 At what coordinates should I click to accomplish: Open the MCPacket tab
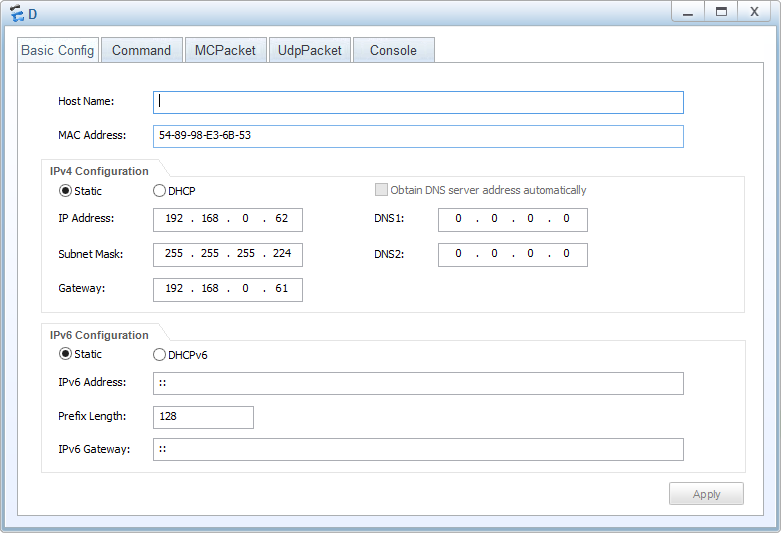pyautogui.click(x=225, y=50)
